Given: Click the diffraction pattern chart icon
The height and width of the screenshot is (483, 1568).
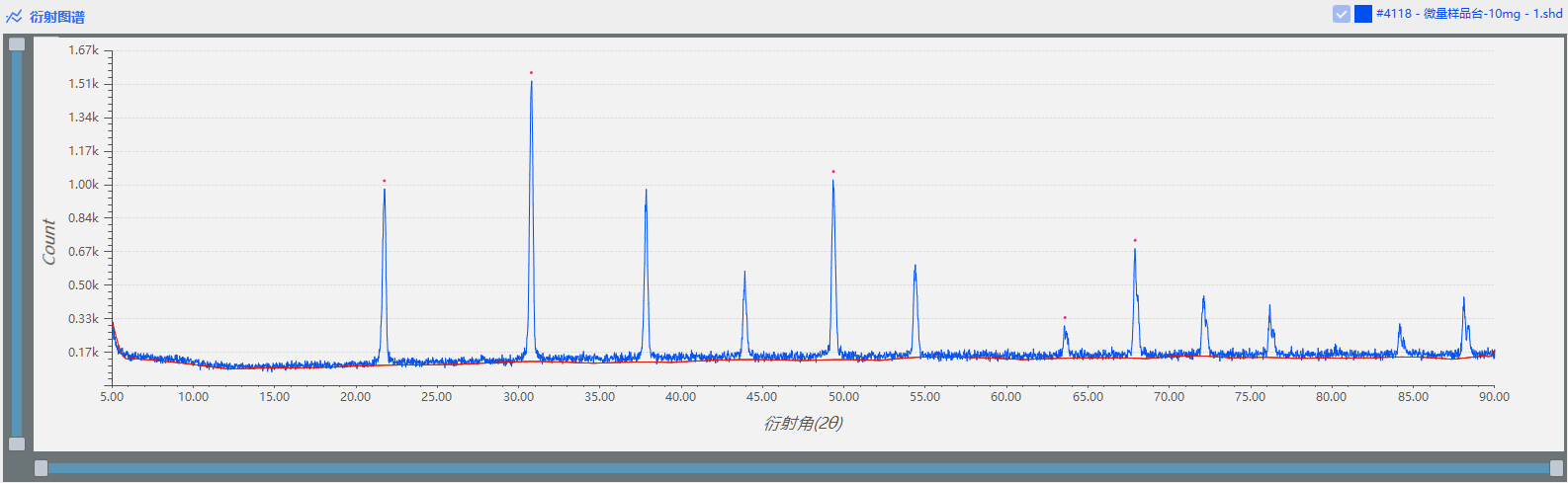Looking at the screenshot, I should pos(14,17).
